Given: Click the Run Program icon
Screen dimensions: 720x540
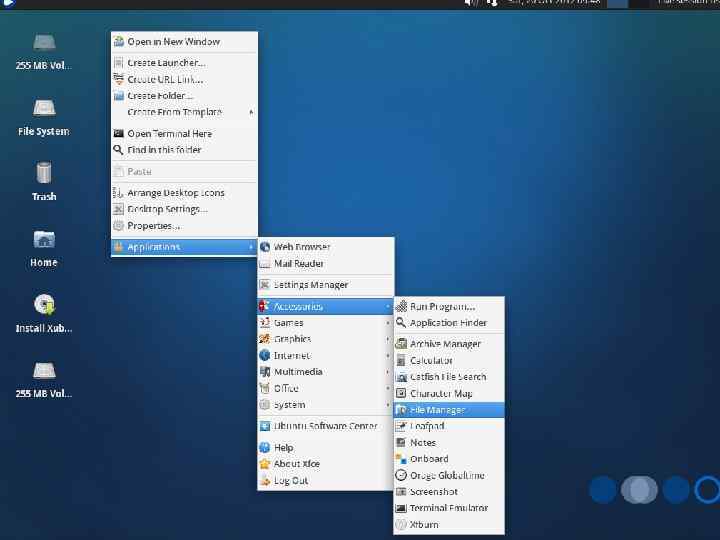Looking at the screenshot, I should pyautogui.click(x=401, y=306).
